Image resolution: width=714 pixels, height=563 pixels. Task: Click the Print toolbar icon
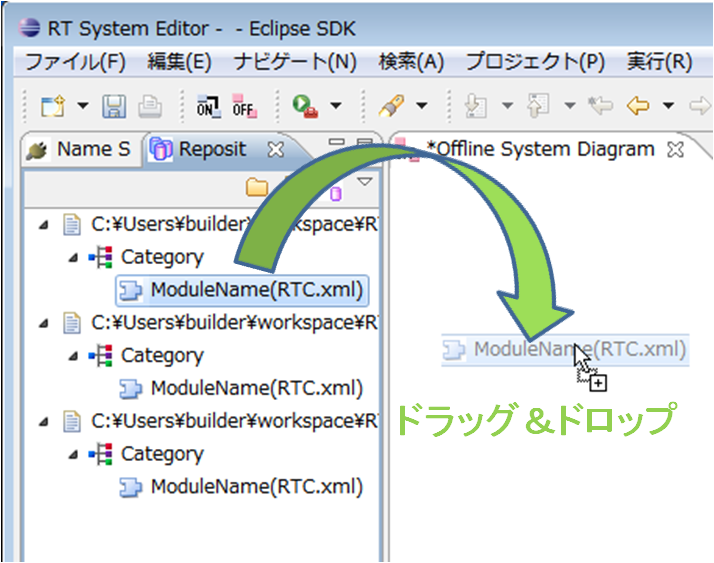click(150, 107)
